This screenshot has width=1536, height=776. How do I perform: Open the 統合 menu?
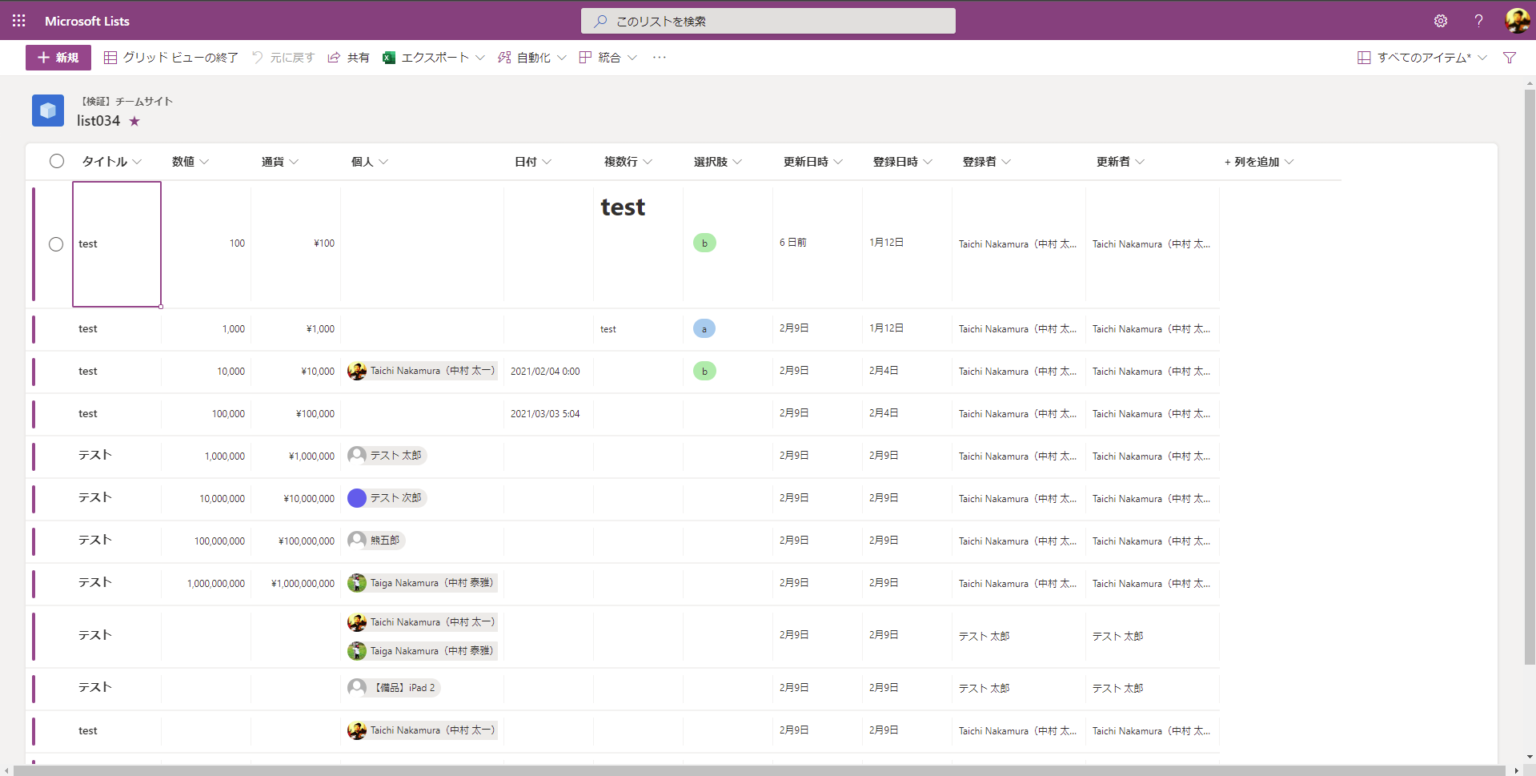click(x=608, y=58)
